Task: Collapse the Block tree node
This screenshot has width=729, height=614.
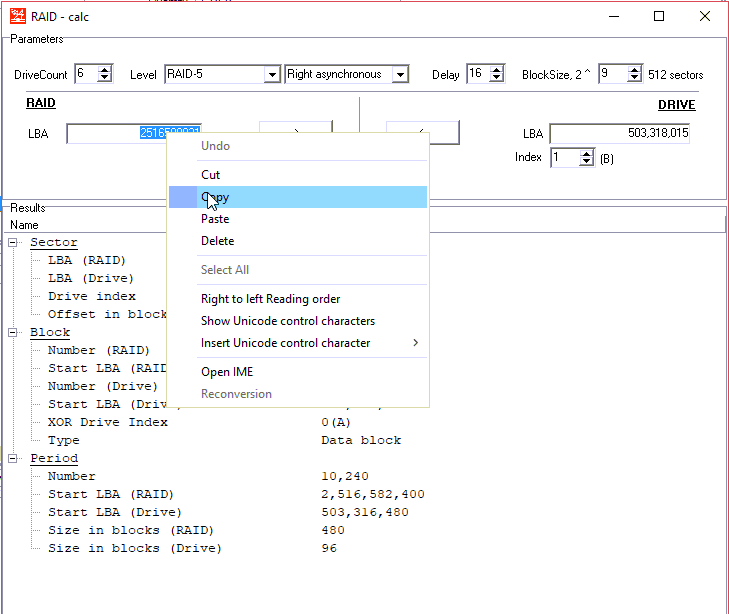Action: pos(13,333)
